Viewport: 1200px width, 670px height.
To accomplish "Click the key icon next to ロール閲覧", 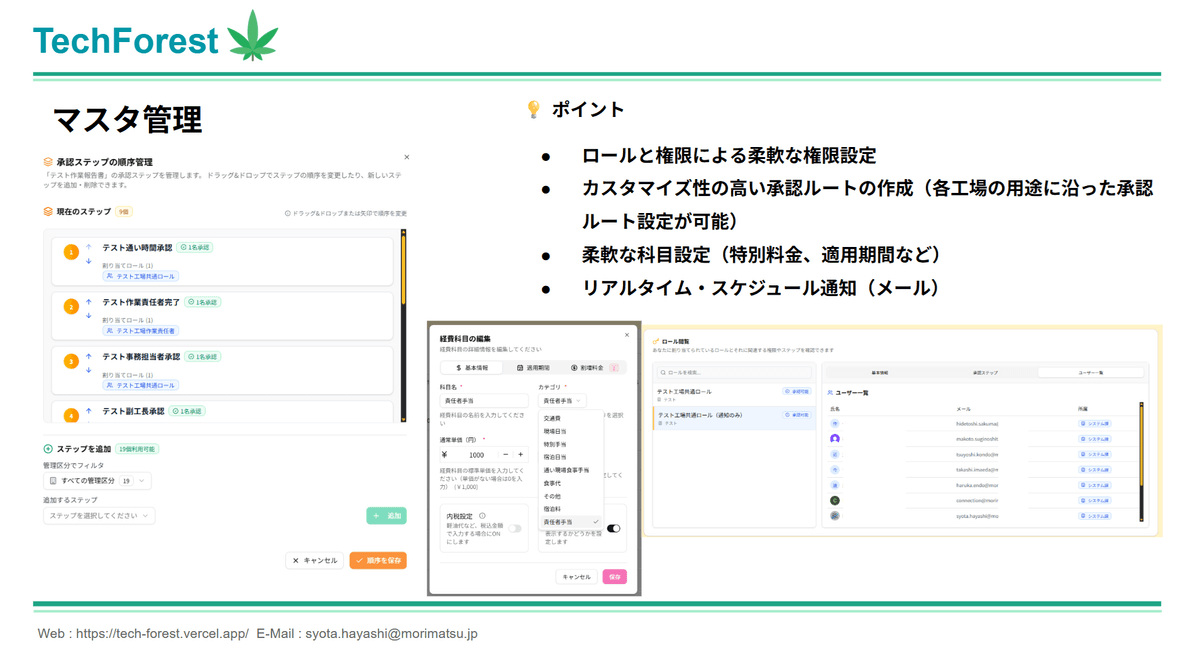I will [x=656, y=339].
